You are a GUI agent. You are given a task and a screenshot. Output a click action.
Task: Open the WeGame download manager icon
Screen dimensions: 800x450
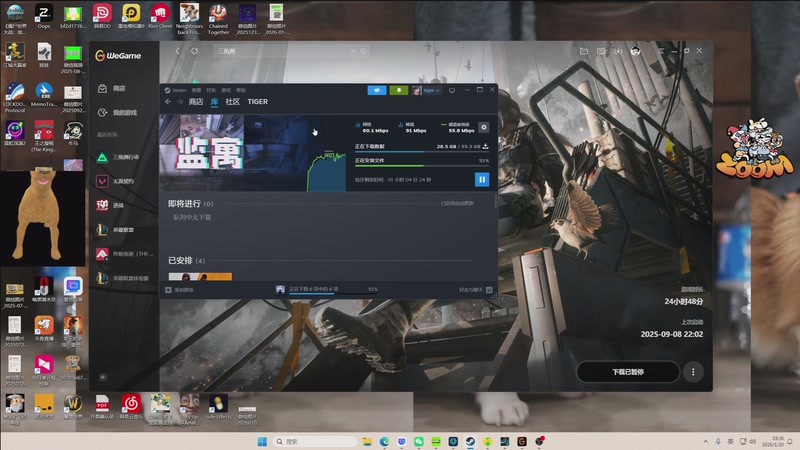(618, 51)
